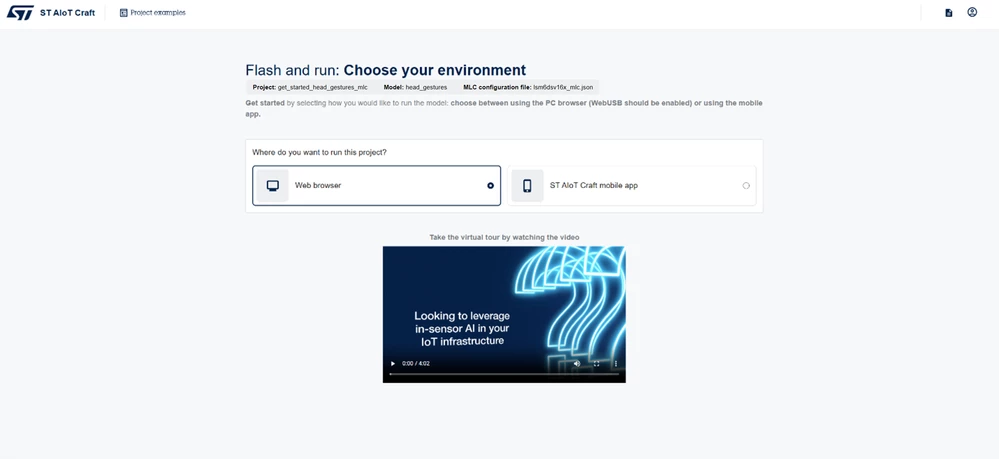The width and height of the screenshot is (999, 459).
Task: Click the ST logo in the header
Action: point(20,13)
